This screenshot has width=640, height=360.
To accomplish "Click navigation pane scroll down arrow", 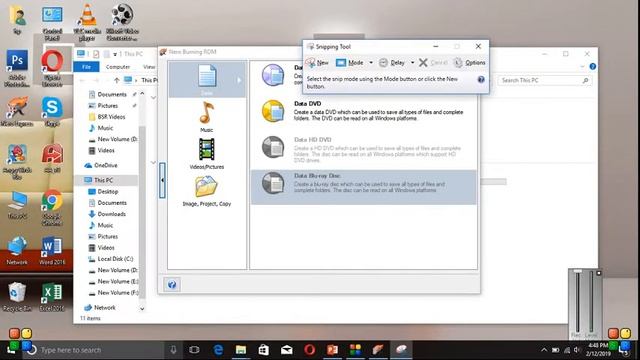I will (142, 309).
